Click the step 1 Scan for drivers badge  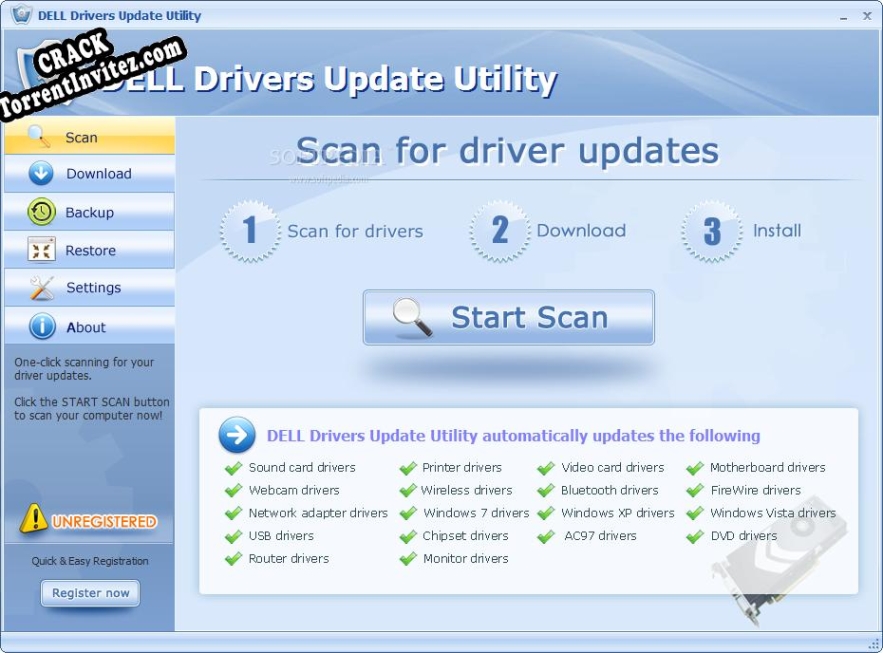click(x=250, y=231)
